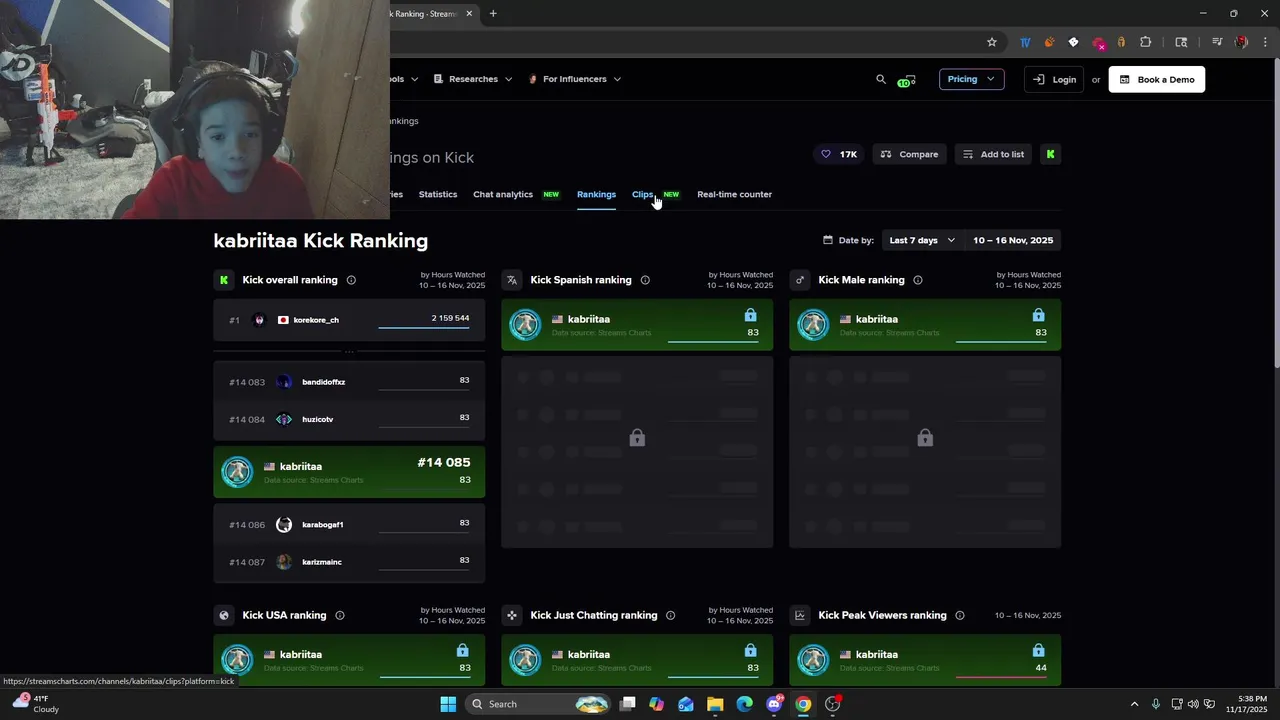The image size is (1280, 720).
Task: Open the site search magnifier icon
Action: click(881, 79)
